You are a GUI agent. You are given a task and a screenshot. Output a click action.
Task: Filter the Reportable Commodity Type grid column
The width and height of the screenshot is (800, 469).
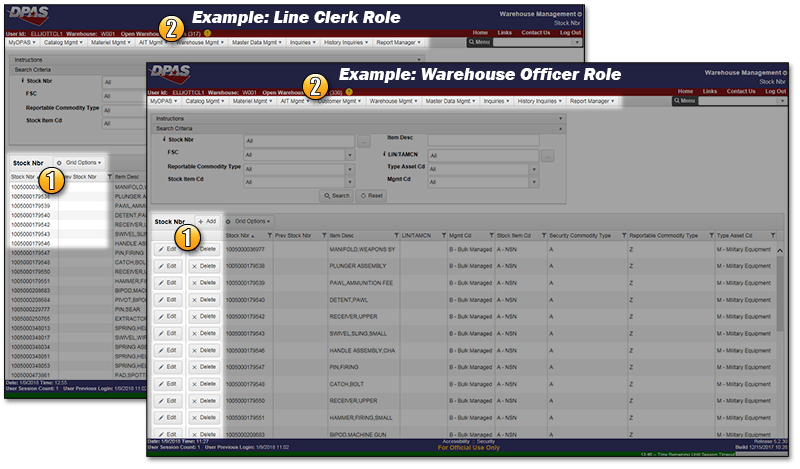(x=711, y=236)
